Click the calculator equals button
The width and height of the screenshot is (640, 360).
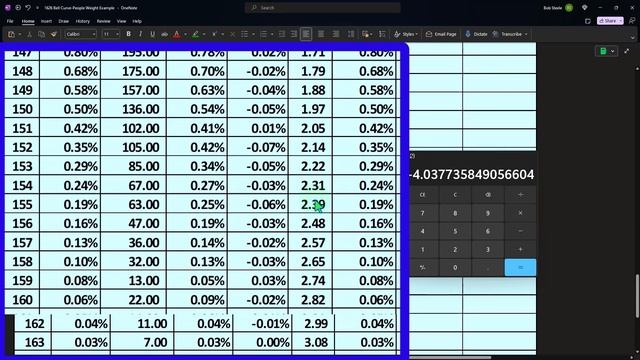point(520,267)
